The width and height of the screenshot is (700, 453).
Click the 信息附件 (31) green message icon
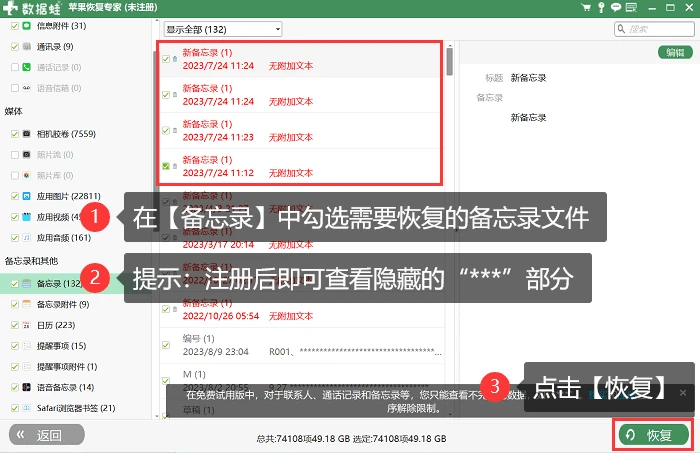coord(27,25)
